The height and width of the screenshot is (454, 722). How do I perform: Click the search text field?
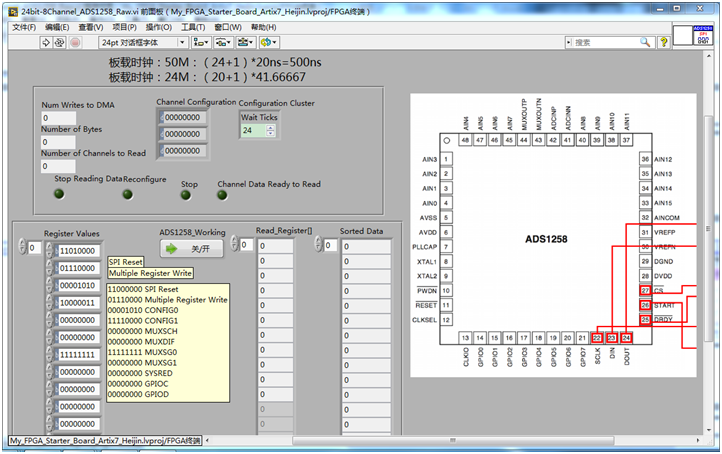(606, 42)
